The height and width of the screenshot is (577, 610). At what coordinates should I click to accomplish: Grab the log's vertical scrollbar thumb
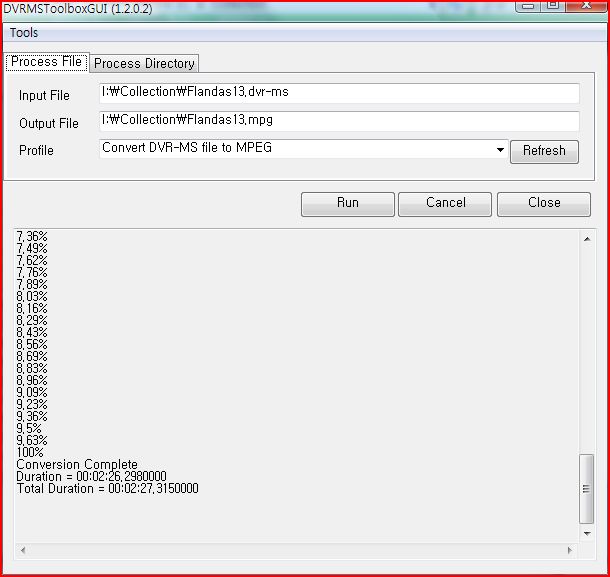click(x=587, y=489)
